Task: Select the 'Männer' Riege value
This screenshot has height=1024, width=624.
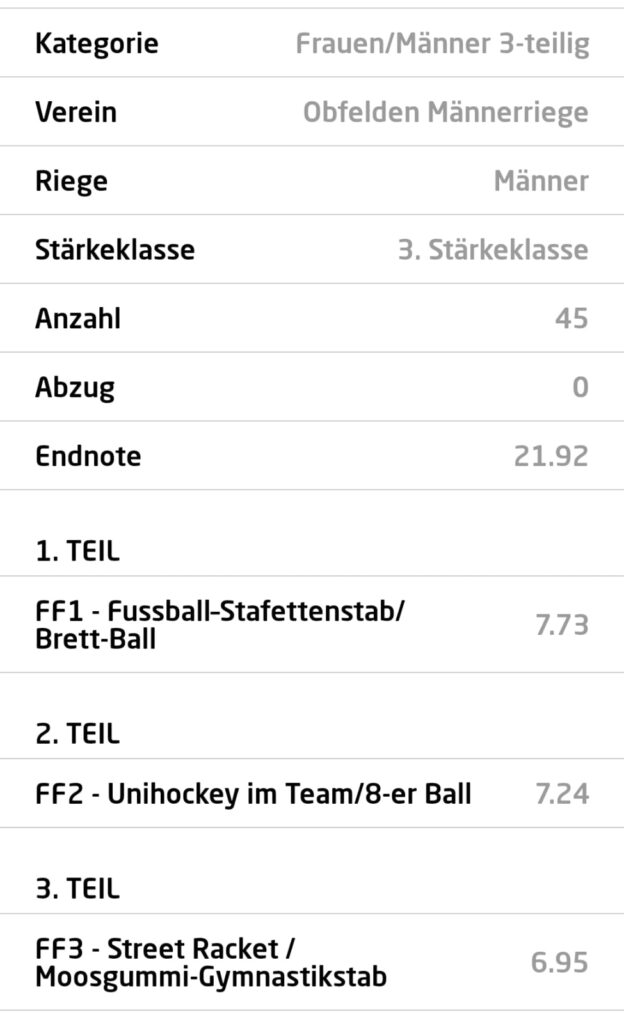Action: click(540, 181)
